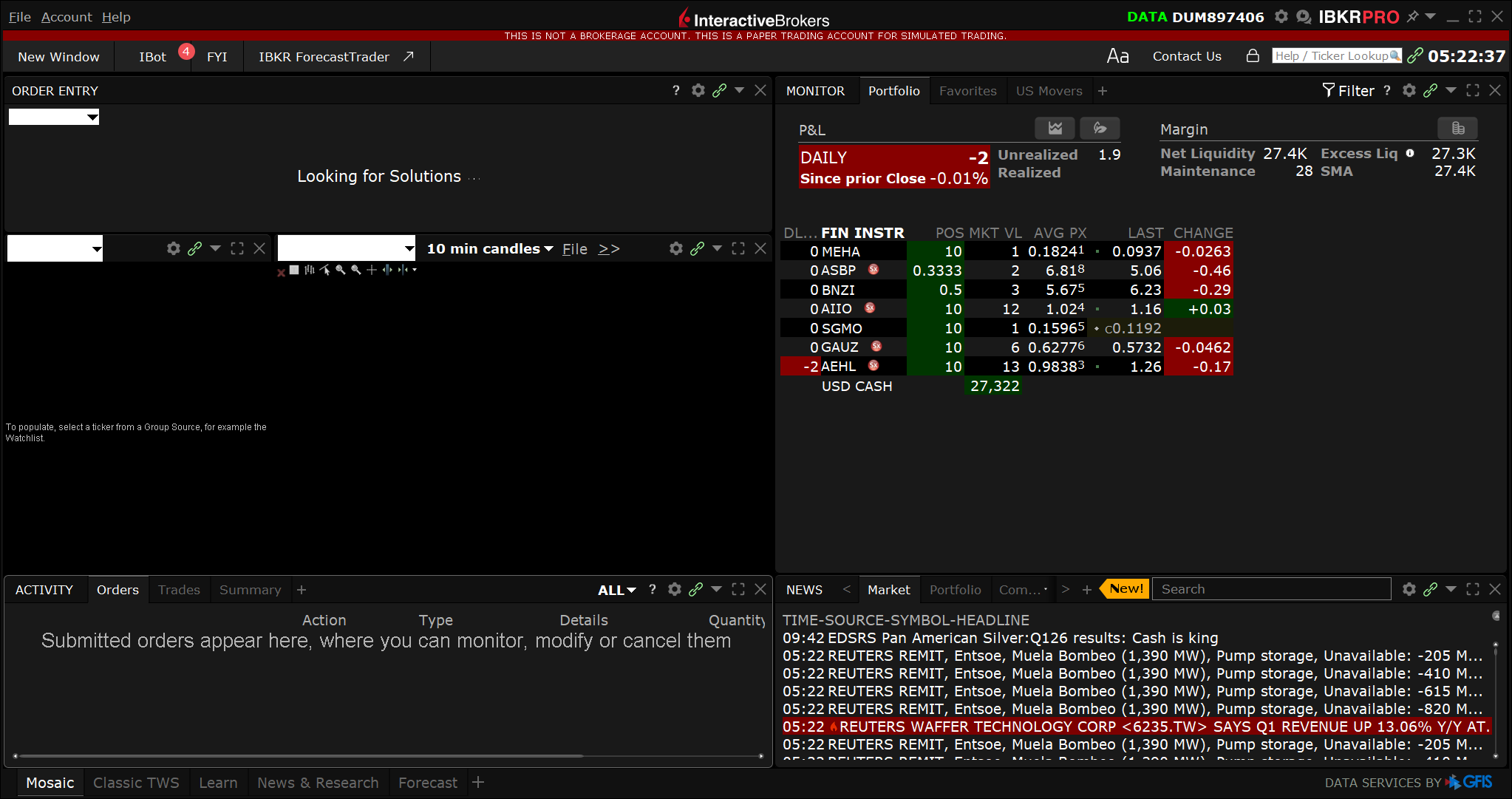Click the link chain icon beside the clock
This screenshot has width=1512, height=799.
[1414, 55]
